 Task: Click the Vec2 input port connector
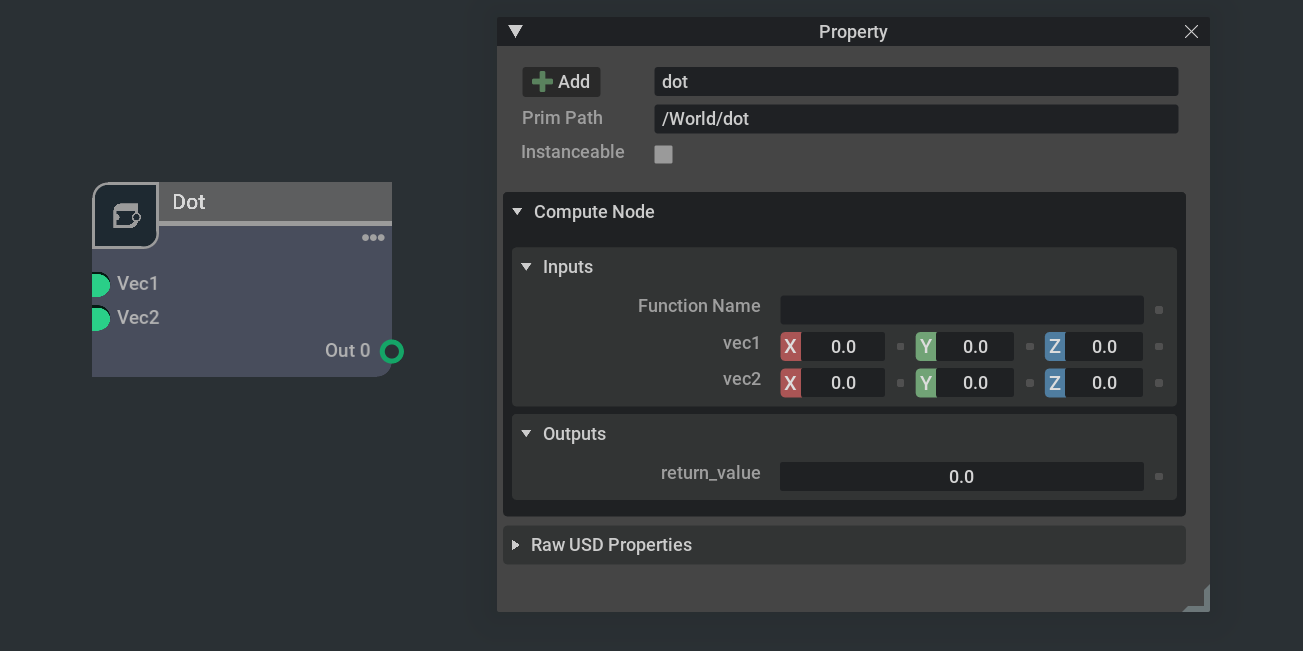pyautogui.click(x=99, y=319)
